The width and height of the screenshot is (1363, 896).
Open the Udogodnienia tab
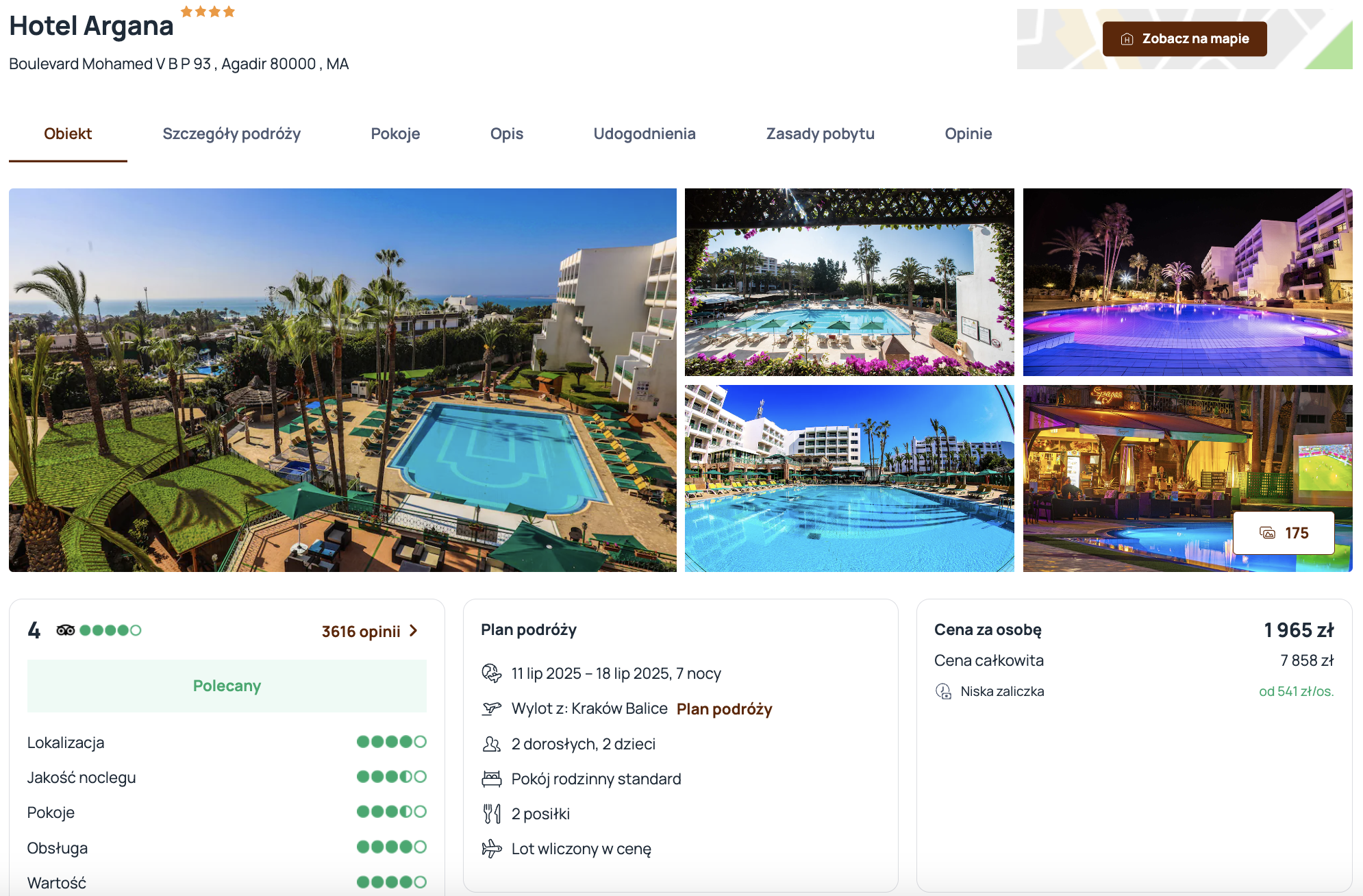pos(645,134)
